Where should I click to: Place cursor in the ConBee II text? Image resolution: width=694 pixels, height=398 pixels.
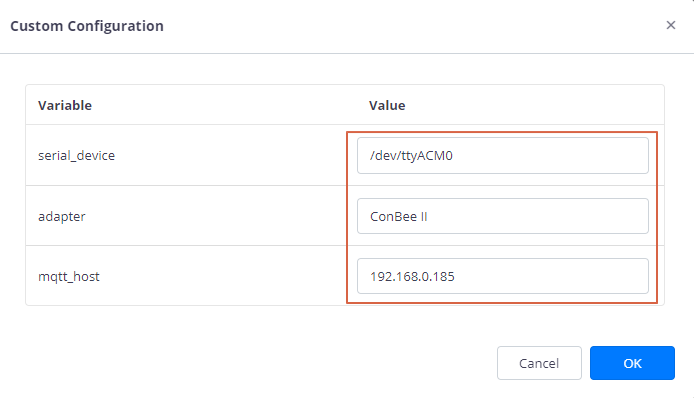point(399,216)
